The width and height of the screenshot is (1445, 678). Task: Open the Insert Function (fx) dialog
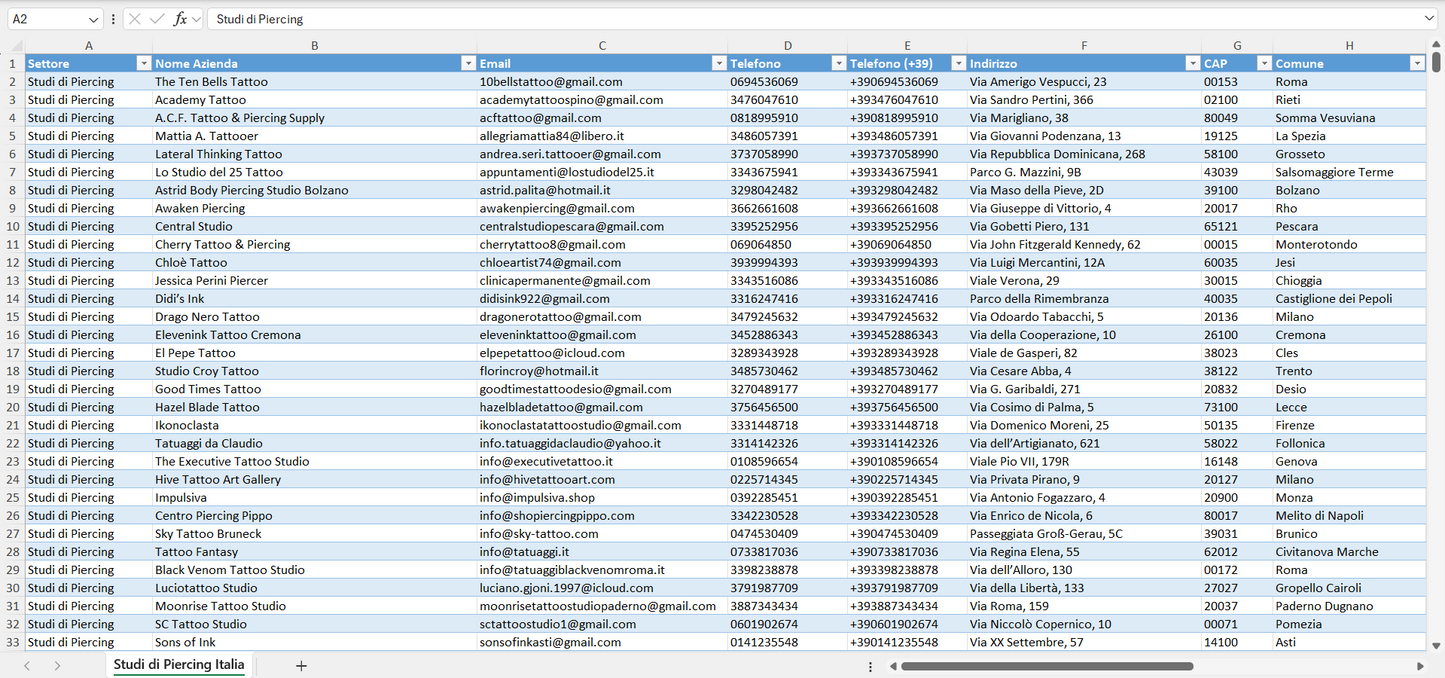tap(180, 19)
